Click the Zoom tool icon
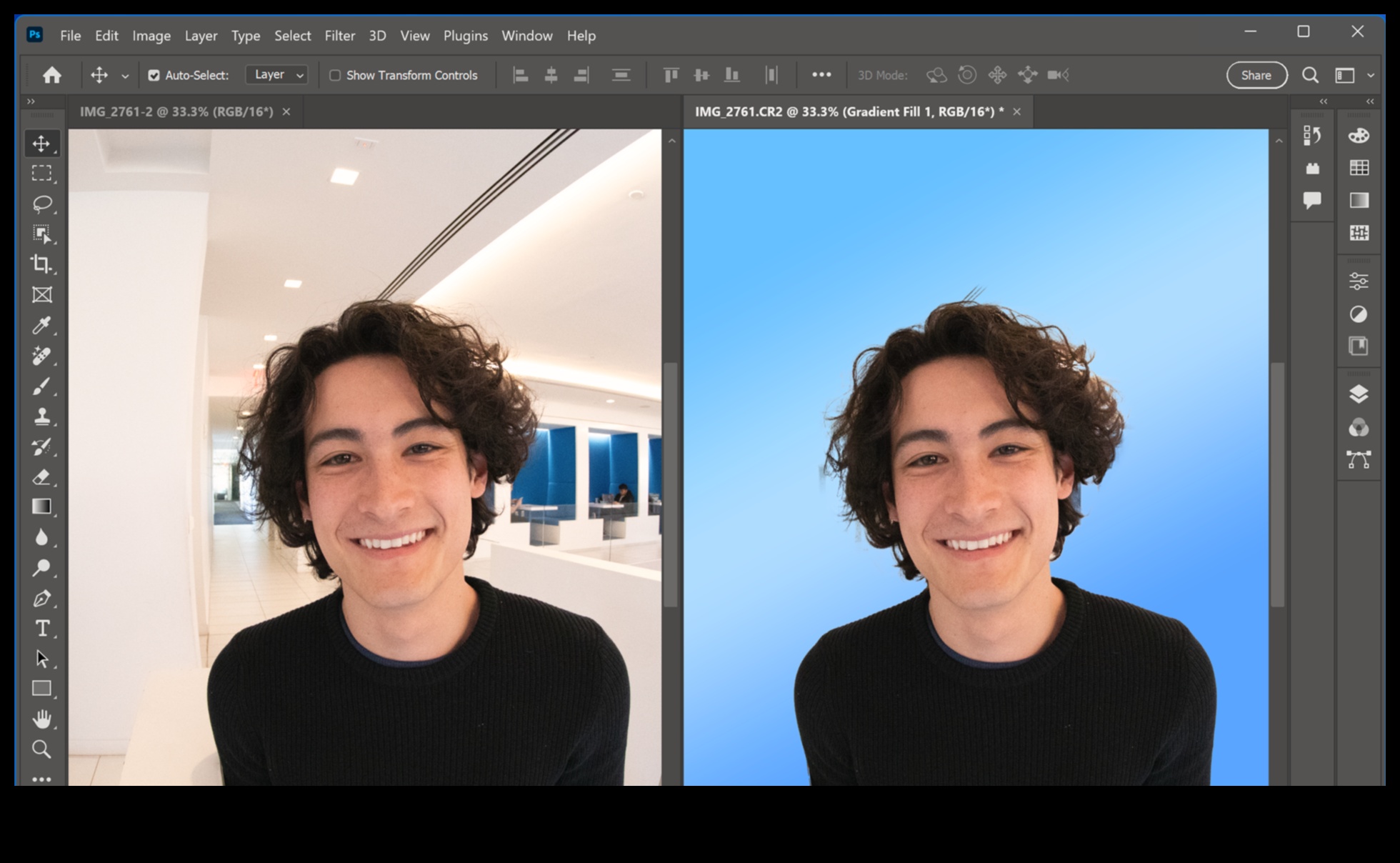 (x=40, y=751)
